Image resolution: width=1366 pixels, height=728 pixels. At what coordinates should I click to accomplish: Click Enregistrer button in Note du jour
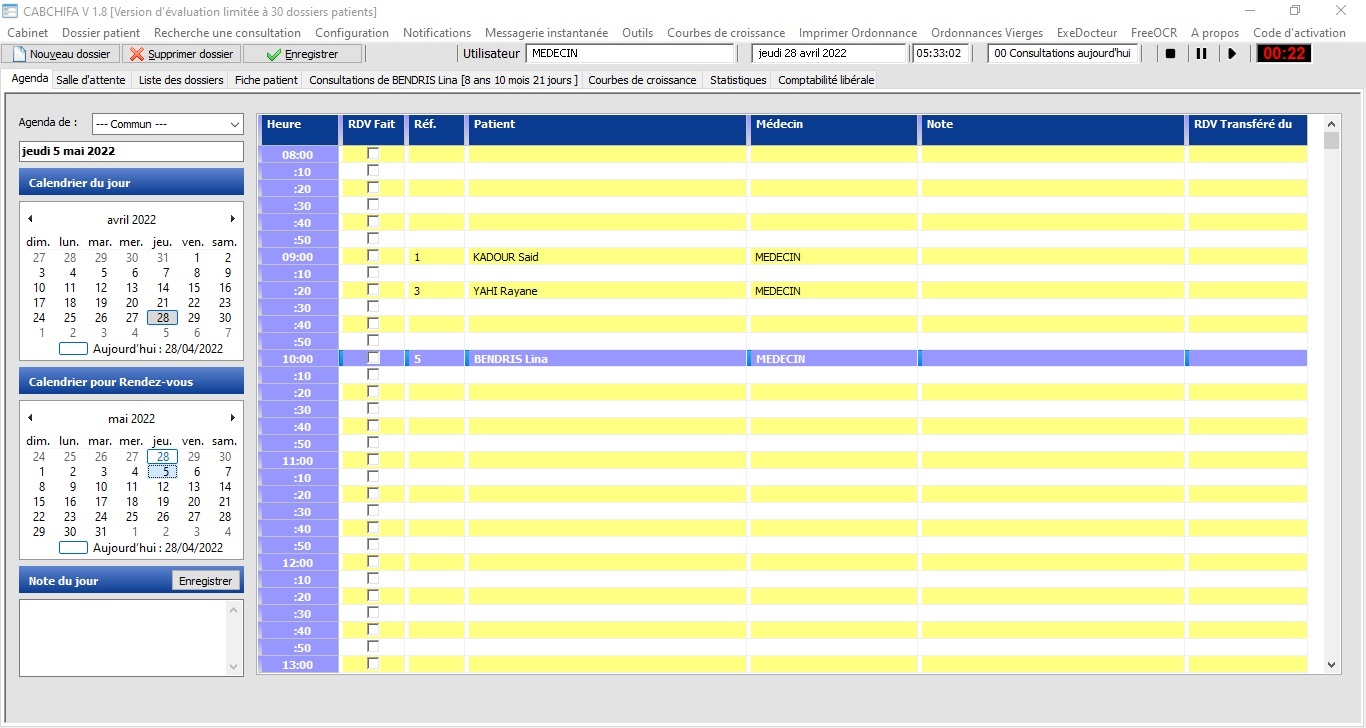pos(205,581)
